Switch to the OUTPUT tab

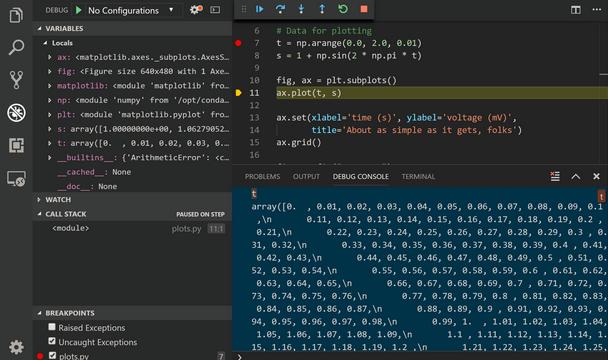click(x=306, y=177)
